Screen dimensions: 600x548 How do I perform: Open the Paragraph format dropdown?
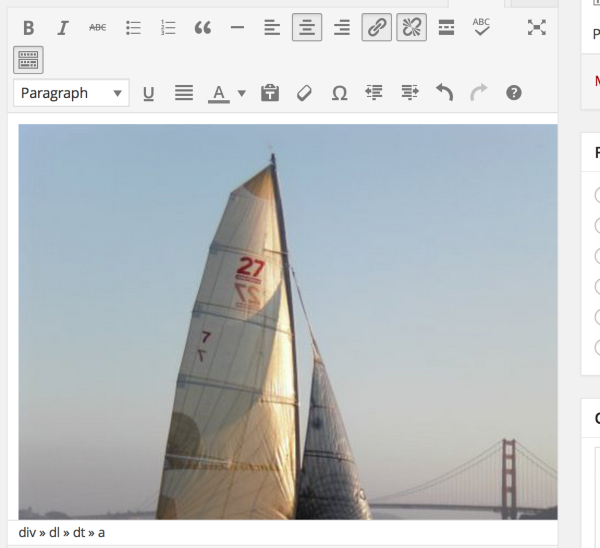(x=71, y=93)
